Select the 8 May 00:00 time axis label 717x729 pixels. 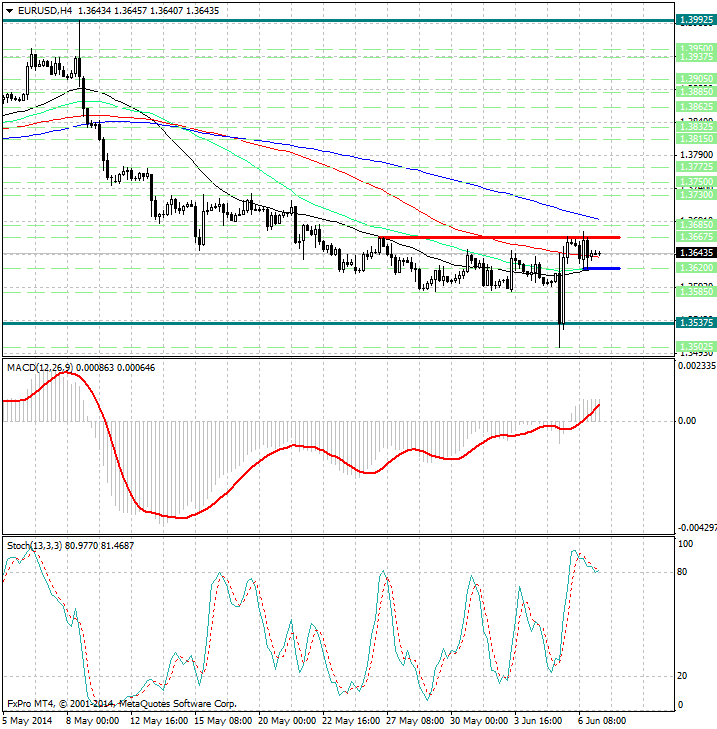pos(92,721)
